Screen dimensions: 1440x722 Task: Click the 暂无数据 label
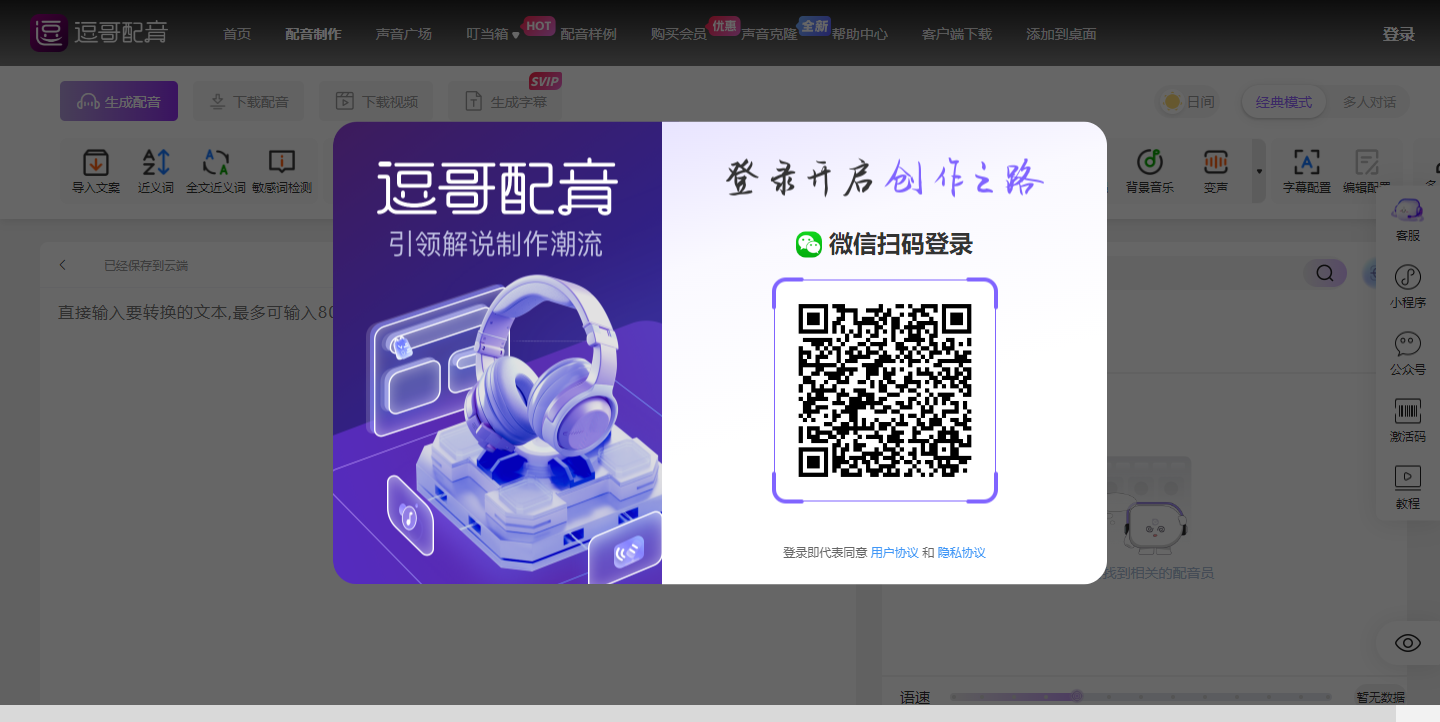(1380, 697)
